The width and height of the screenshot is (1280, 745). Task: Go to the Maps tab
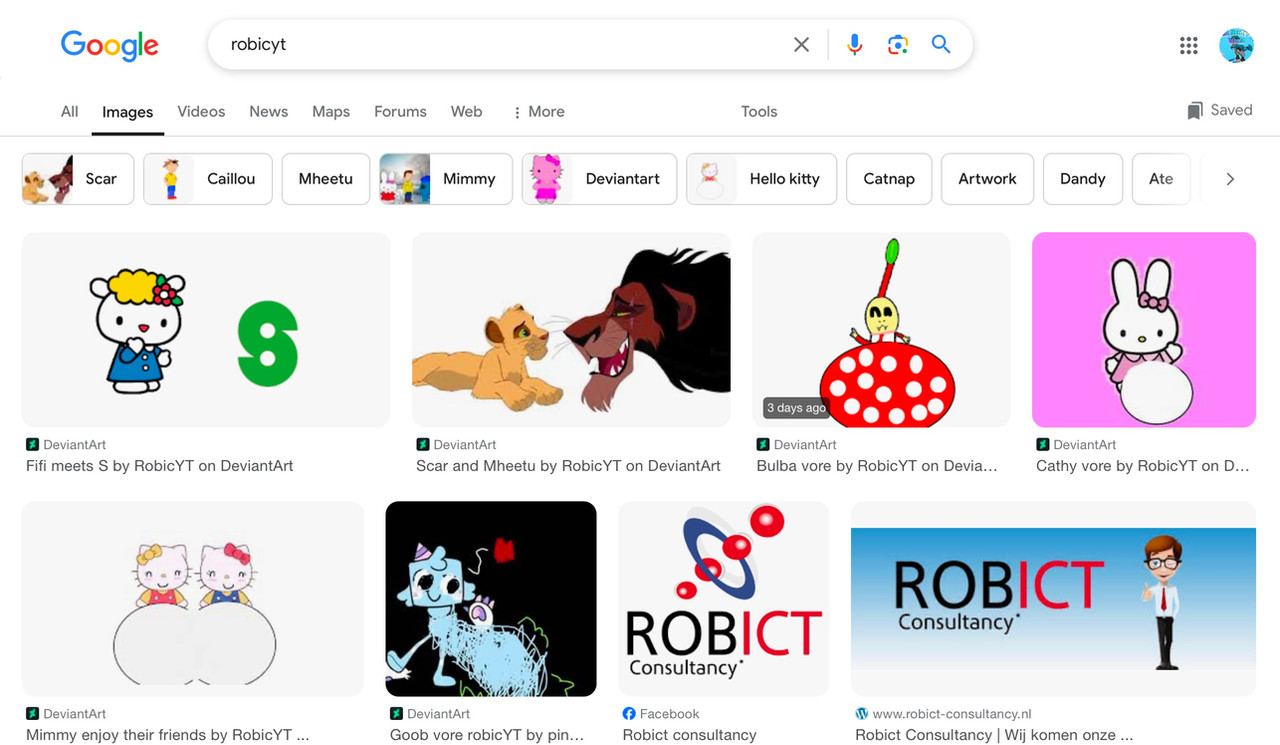point(331,112)
